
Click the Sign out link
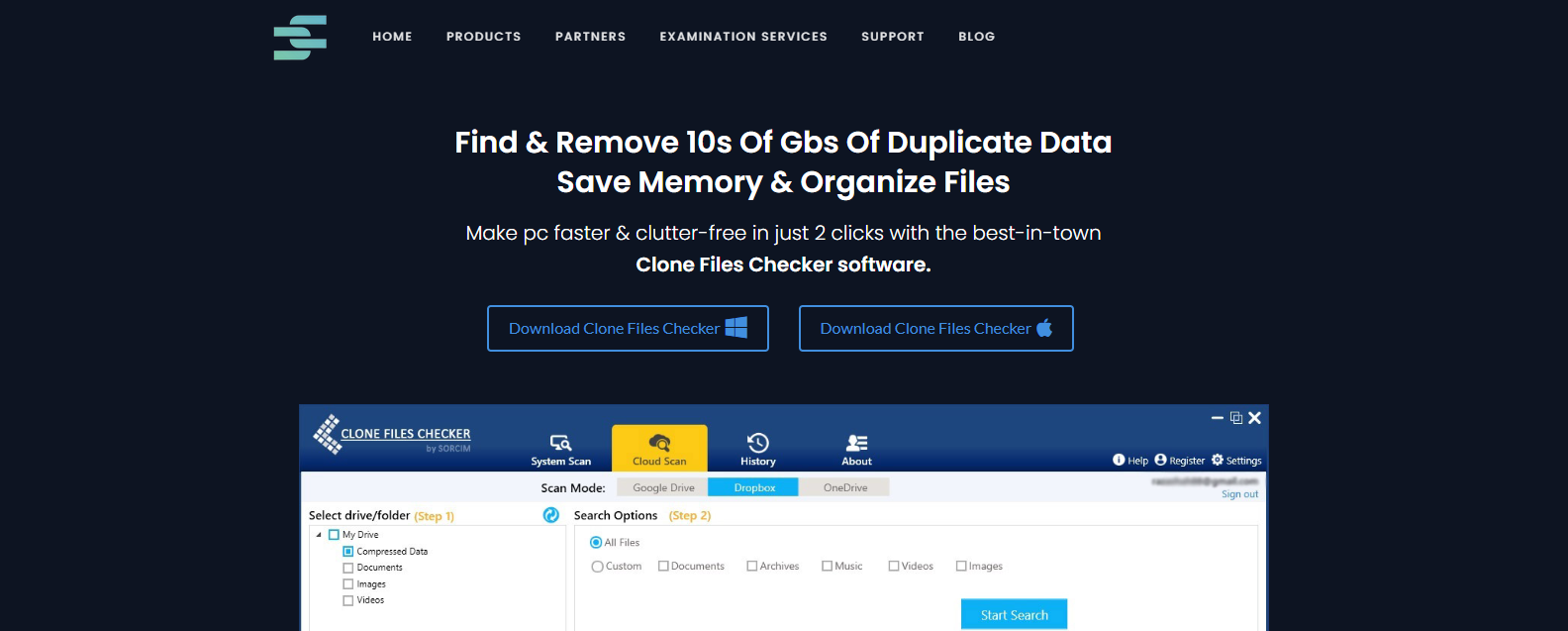pyautogui.click(x=1239, y=494)
